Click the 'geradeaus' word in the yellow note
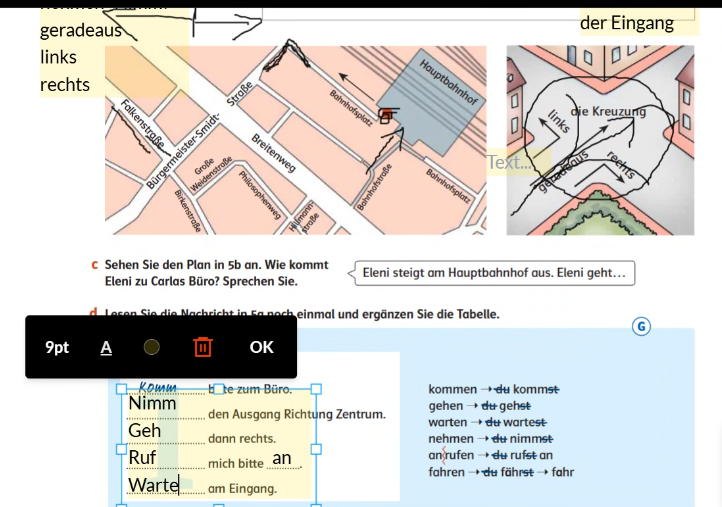Image resolution: width=722 pixels, height=507 pixels. click(x=81, y=30)
